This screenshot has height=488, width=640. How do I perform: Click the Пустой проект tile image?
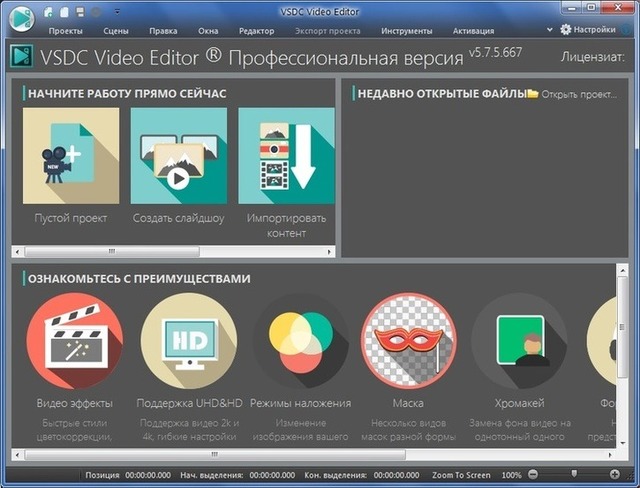(x=71, y=156)
